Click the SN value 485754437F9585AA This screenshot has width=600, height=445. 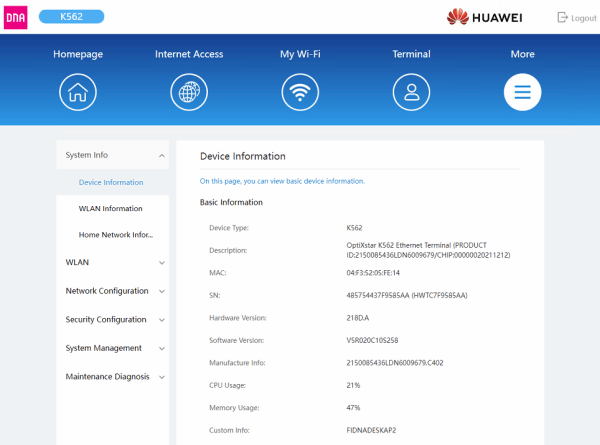tap(407, 295)
